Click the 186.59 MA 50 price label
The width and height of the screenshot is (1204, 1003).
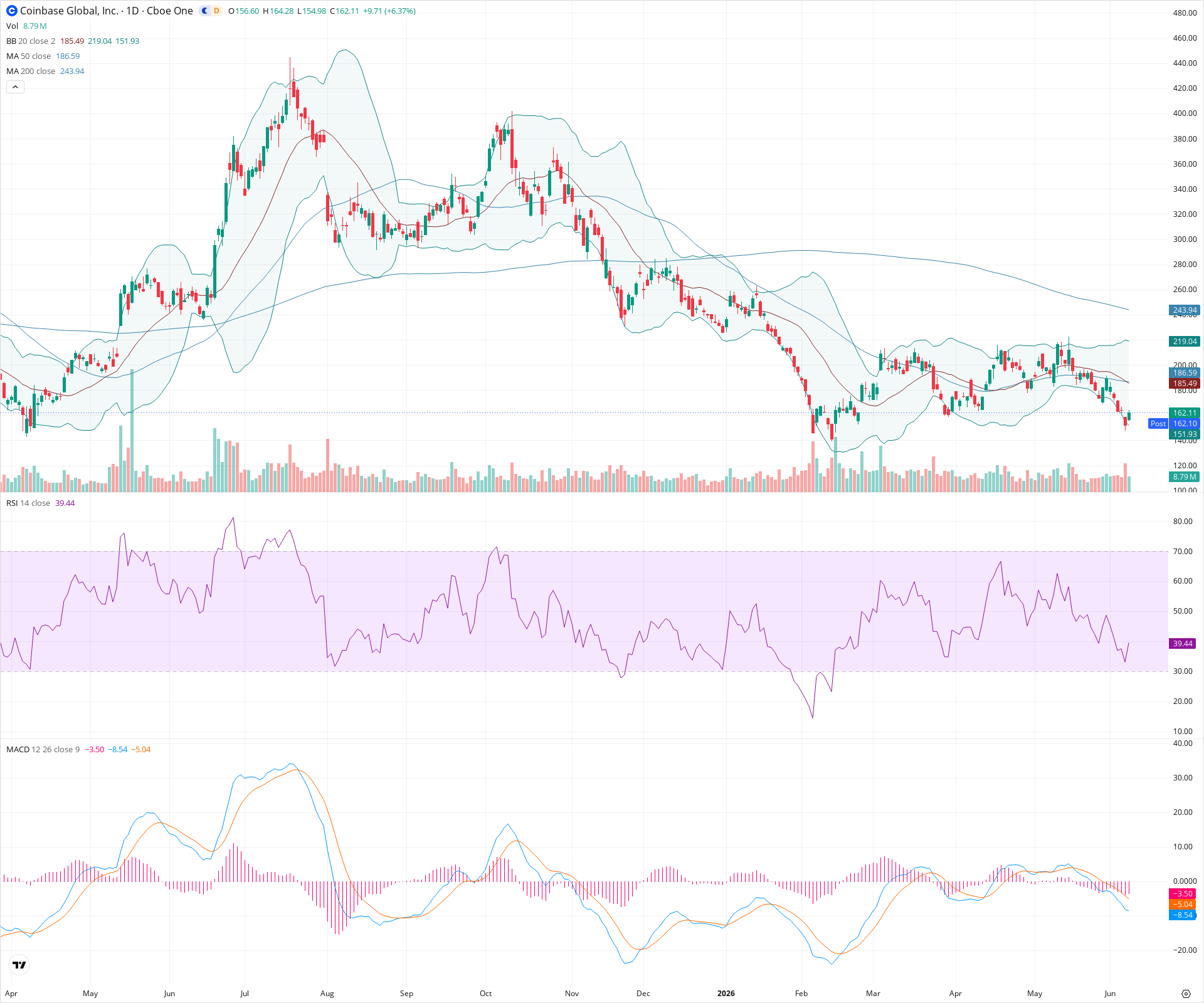(x=1185, y=373)
